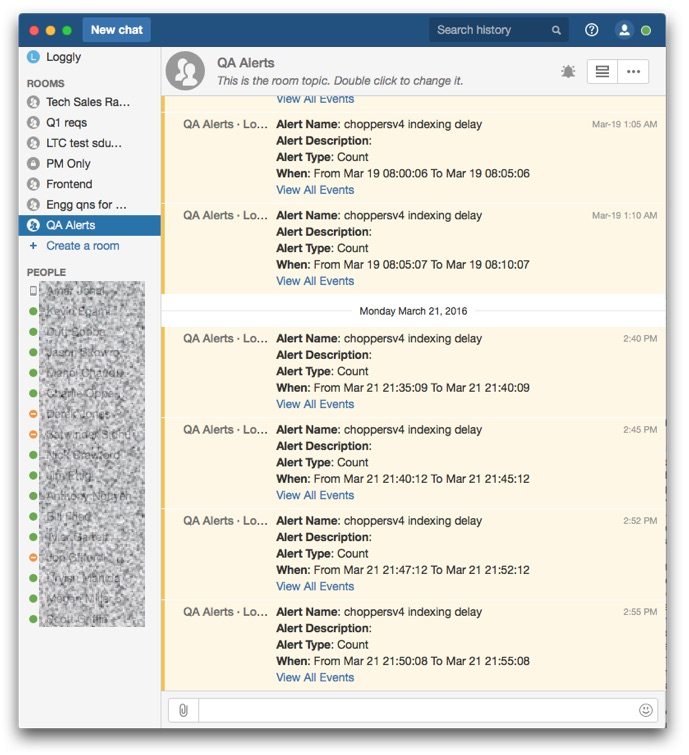Select the Tech Sales room

tap(87, 102)
